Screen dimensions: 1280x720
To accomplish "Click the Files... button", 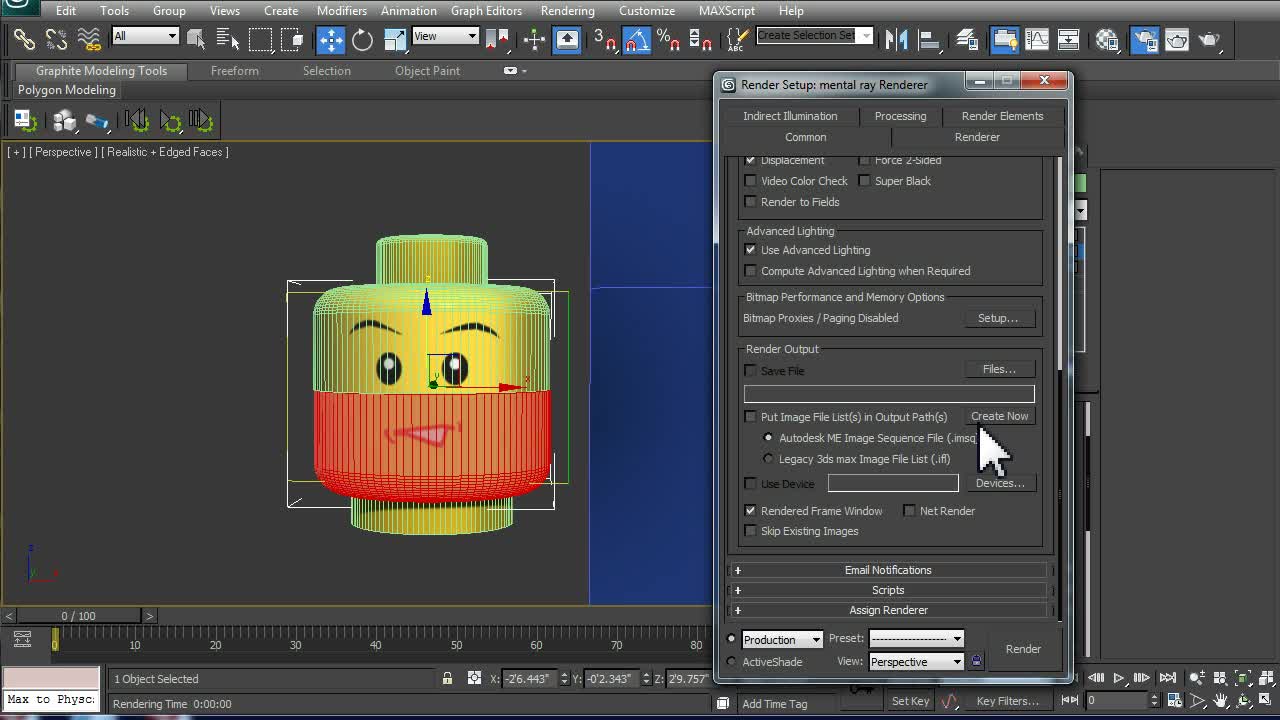I will 999,369.
